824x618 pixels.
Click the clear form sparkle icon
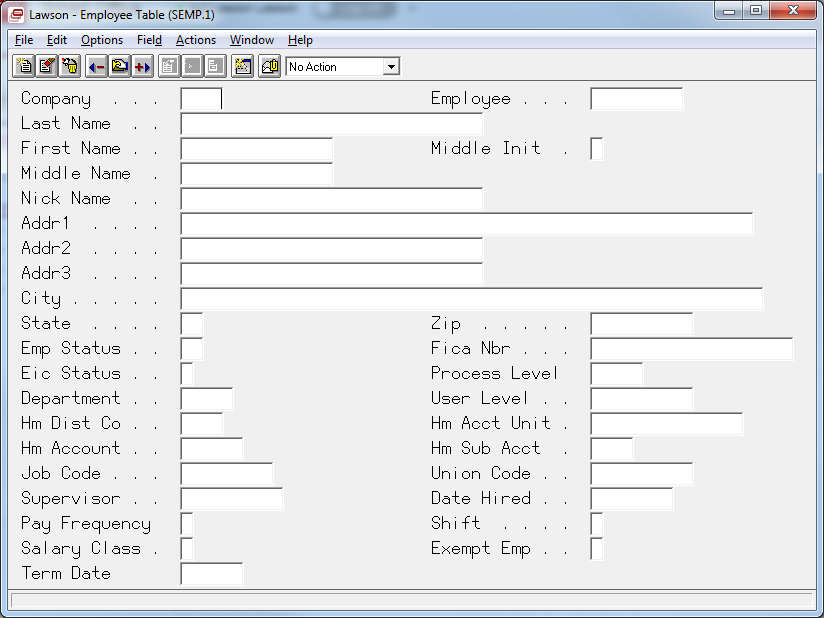point(242,66)
